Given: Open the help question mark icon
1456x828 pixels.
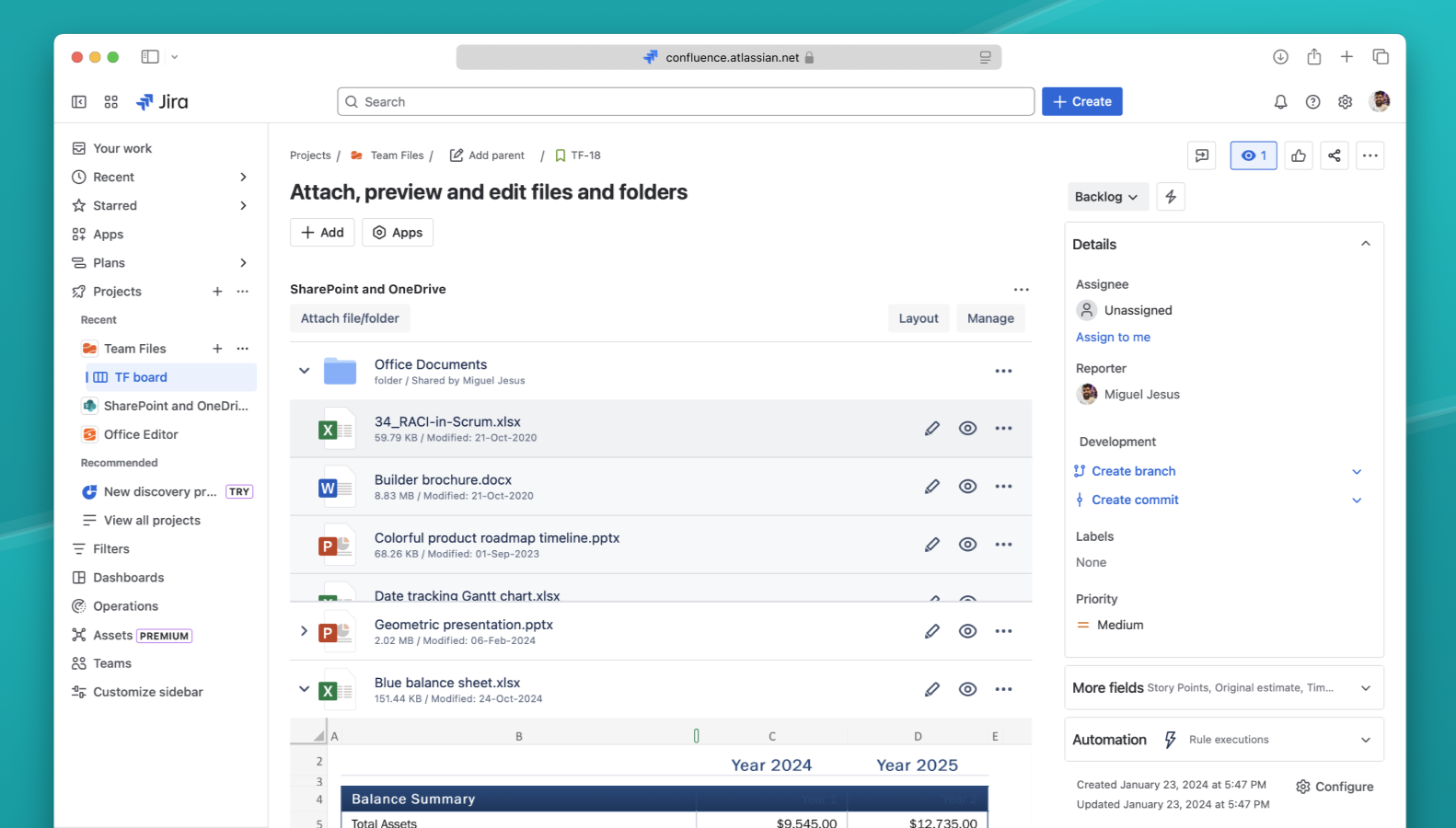Looking at the screenshot, I should 1312,102.
